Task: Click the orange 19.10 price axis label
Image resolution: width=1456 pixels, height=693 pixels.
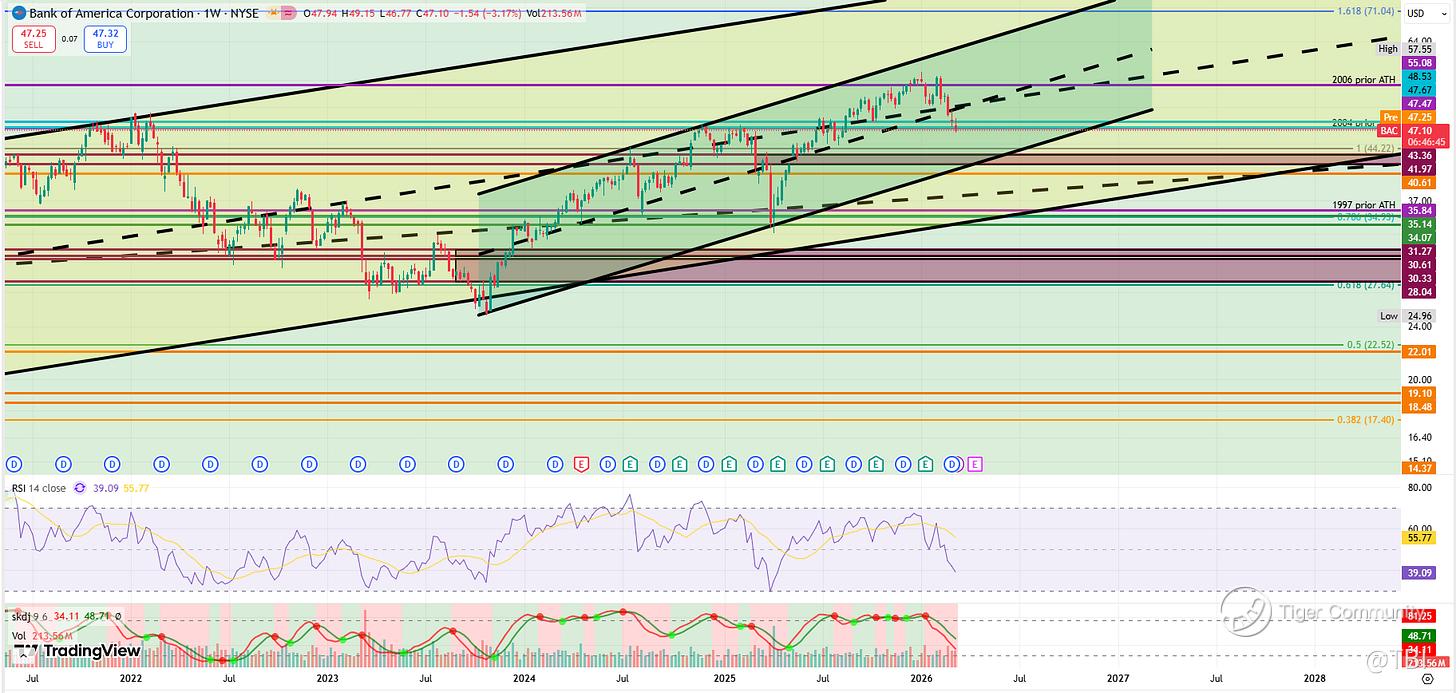Action: tap(1418, 394)
